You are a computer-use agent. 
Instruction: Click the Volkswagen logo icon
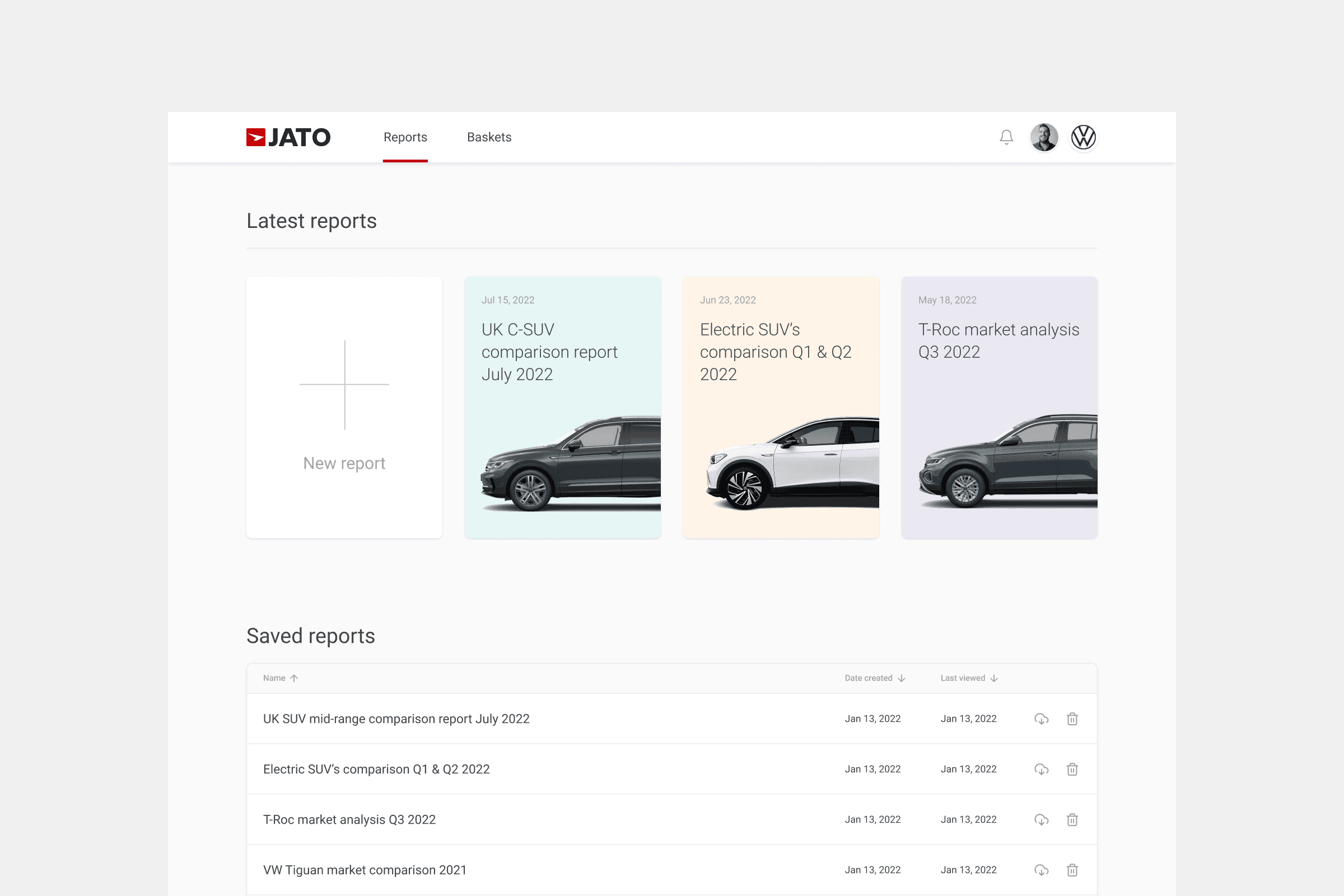(1084, 137)
